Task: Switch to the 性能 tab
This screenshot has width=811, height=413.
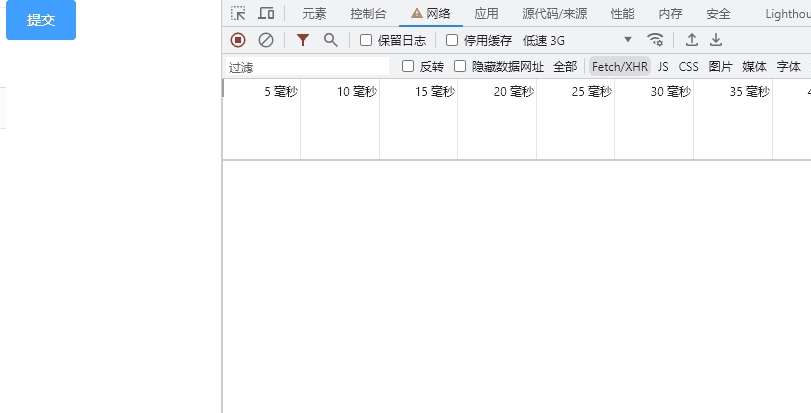Action: tap(622, 14)
